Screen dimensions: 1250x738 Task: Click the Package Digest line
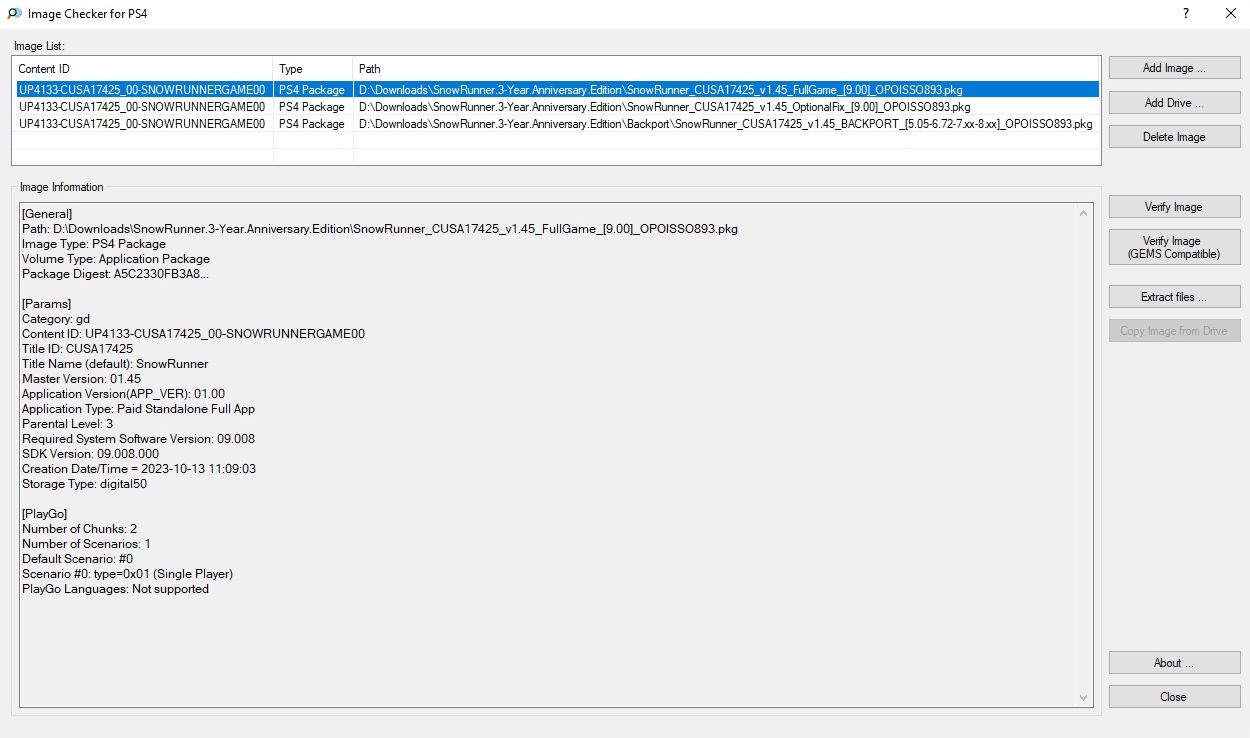(x=116, y=274)
